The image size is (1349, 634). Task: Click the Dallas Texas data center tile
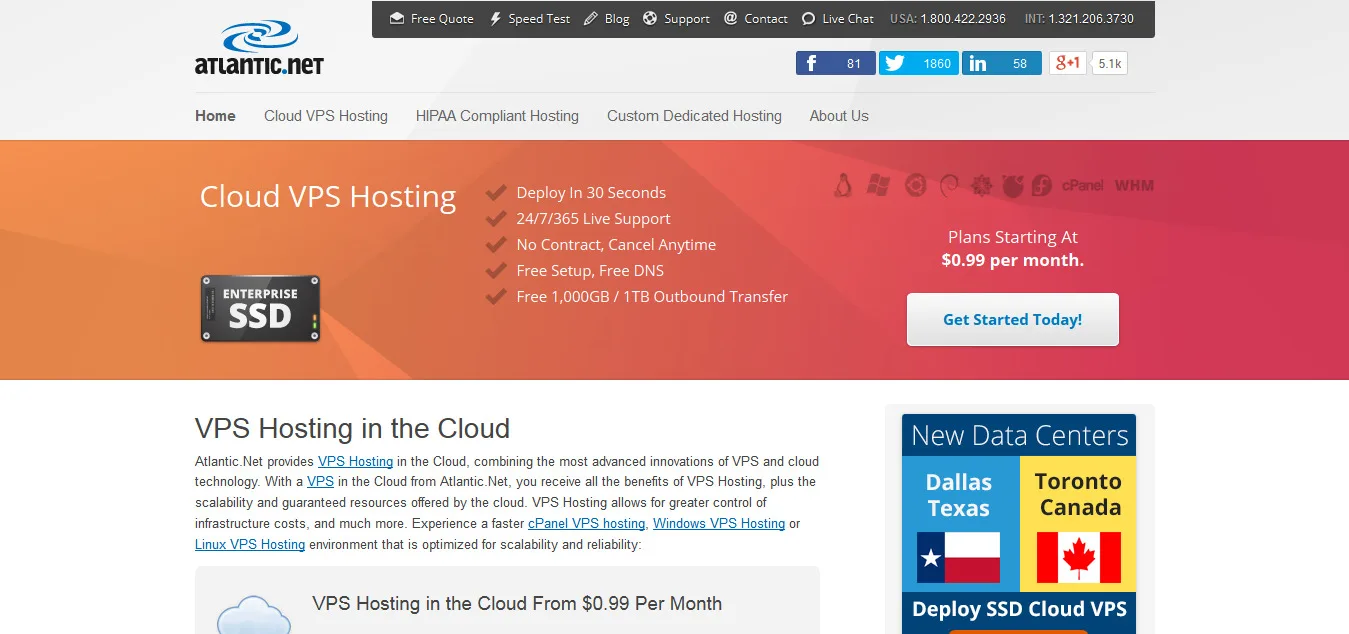point(960,523)
